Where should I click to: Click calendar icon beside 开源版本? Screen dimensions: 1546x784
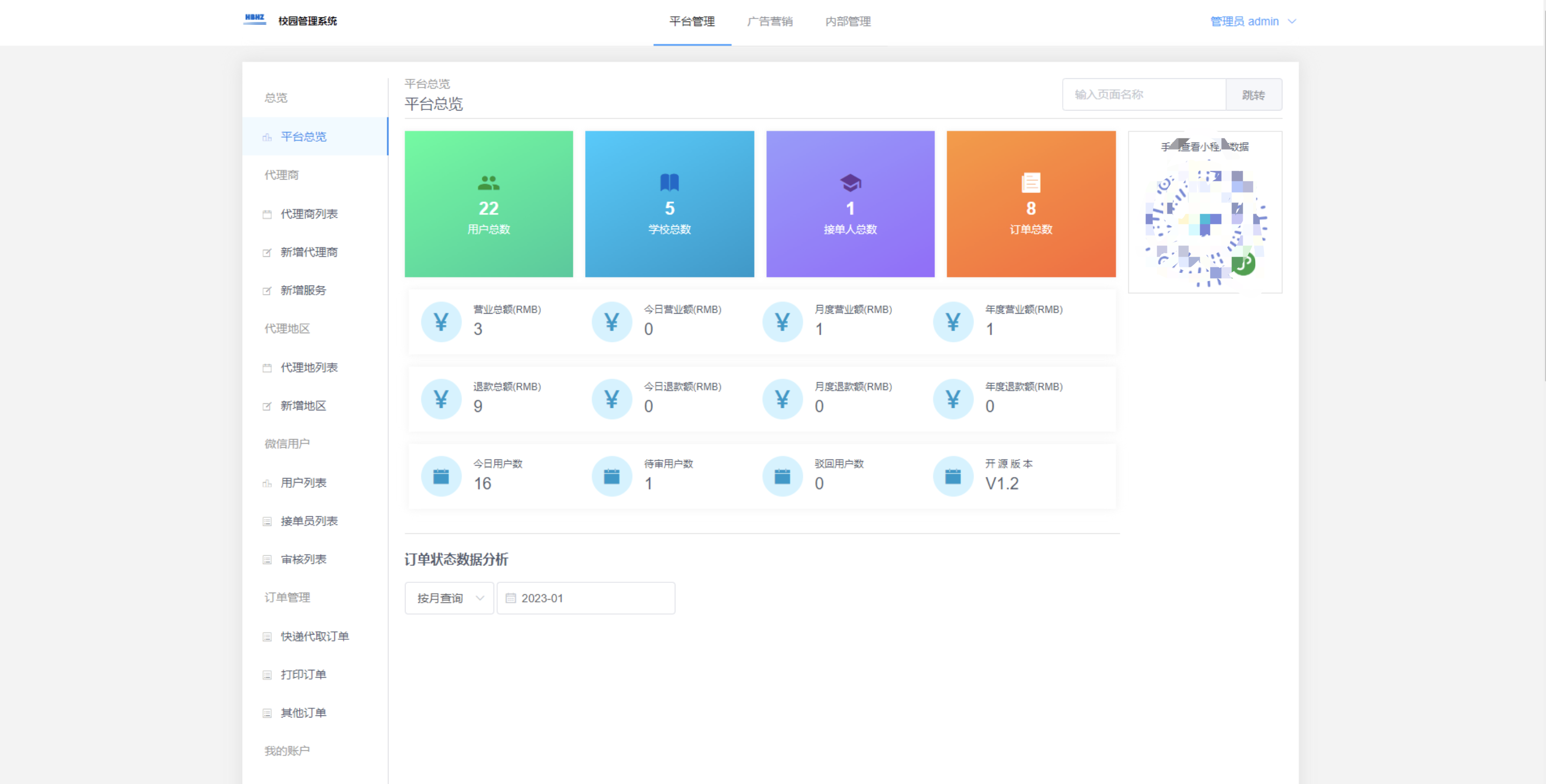[953, 477]
